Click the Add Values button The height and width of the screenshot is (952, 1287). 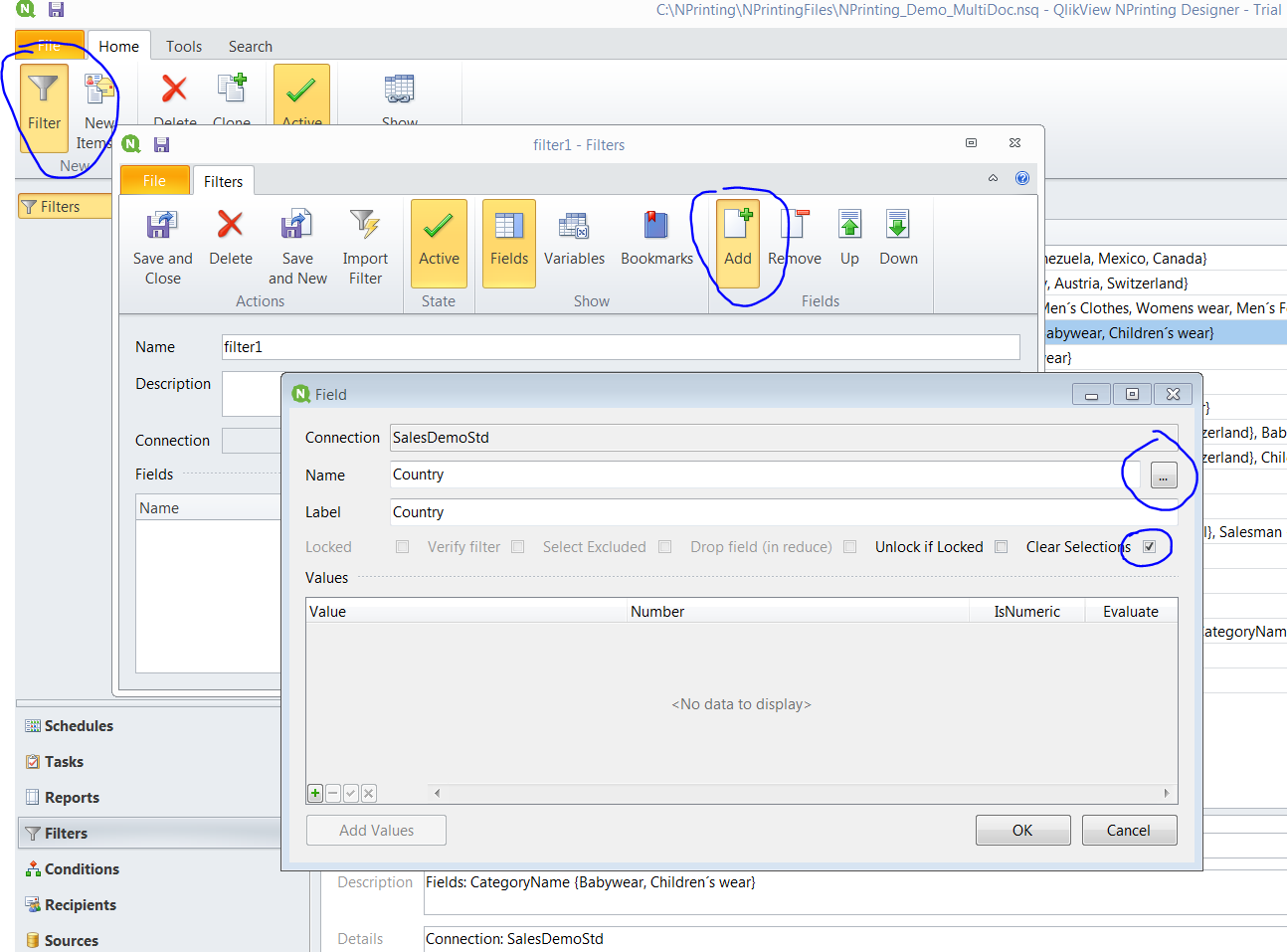pyautogui.click(x=376, y=831)
